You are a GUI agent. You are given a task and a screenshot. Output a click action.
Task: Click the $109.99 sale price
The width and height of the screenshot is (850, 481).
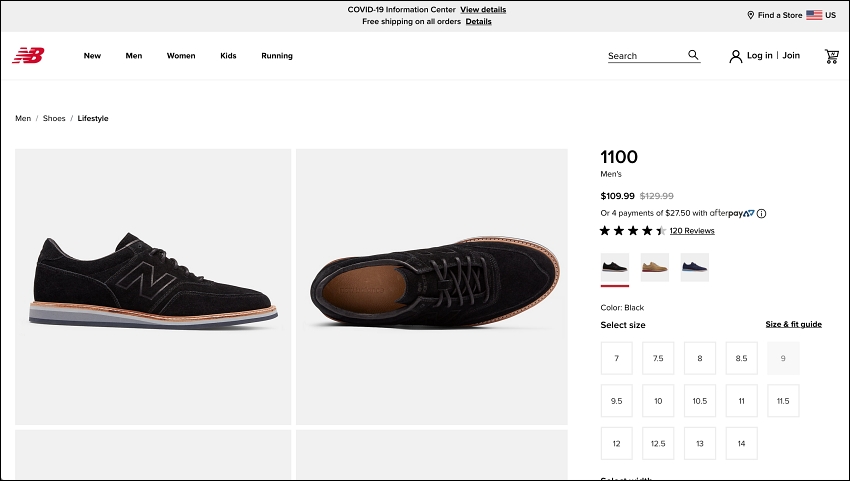[617, 196]
